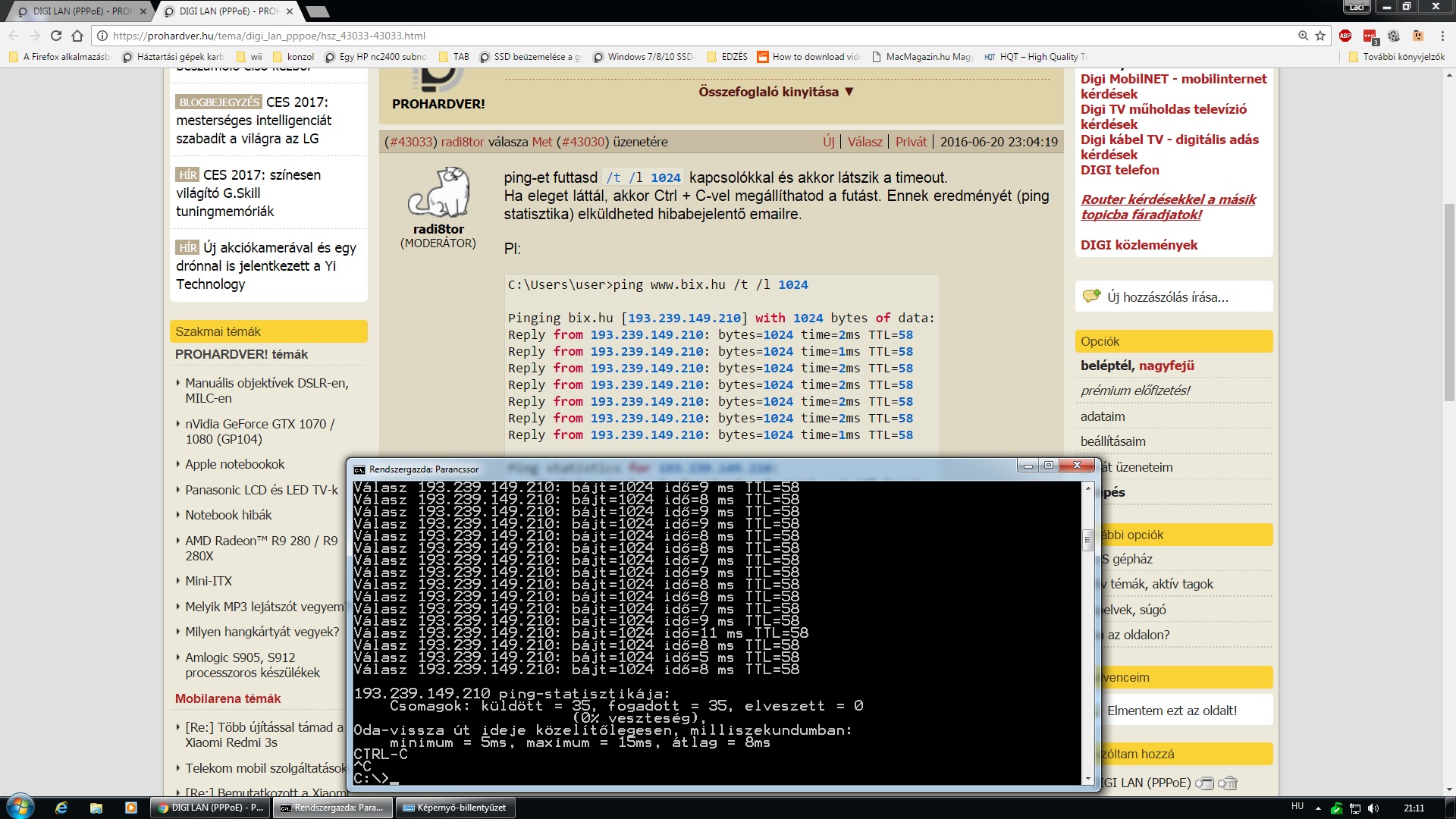This screenshot has width=1456, height=819.
Task: Open the EDZÉS bookmark folder
Action: click(726, 57)
